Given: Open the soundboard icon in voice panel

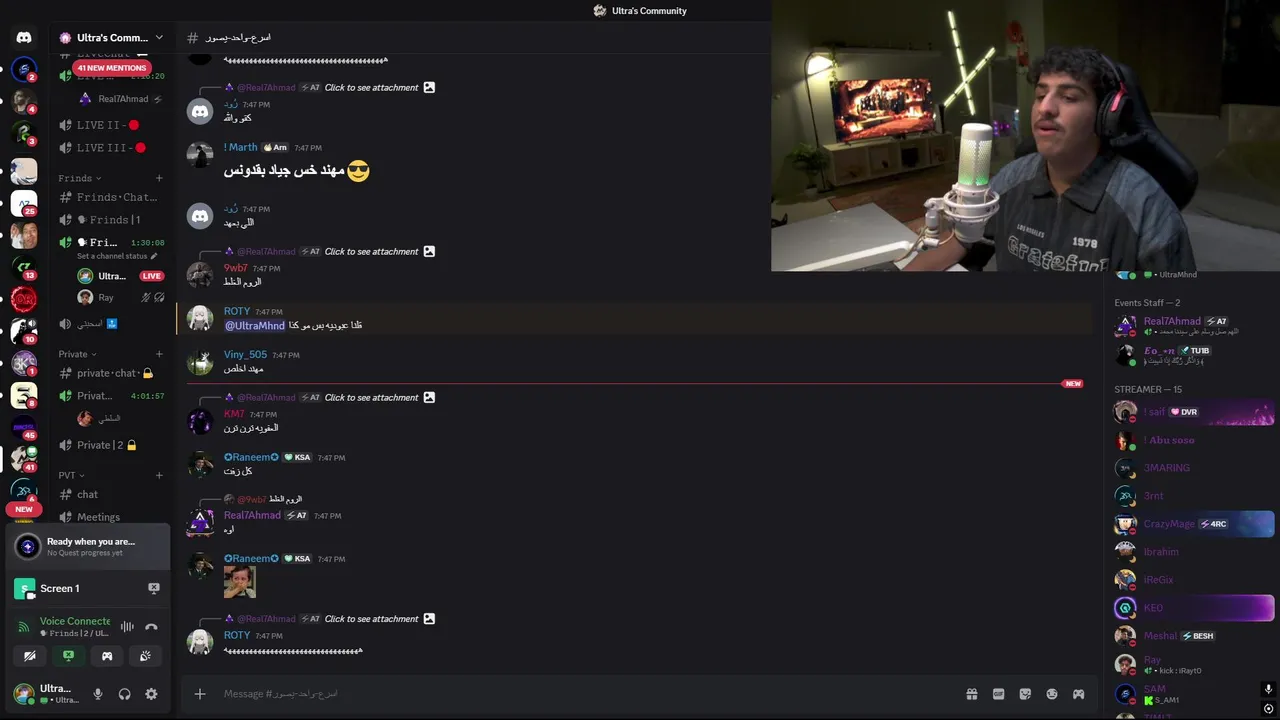Looking at the screenshot, I should click(x=145, y=656).
